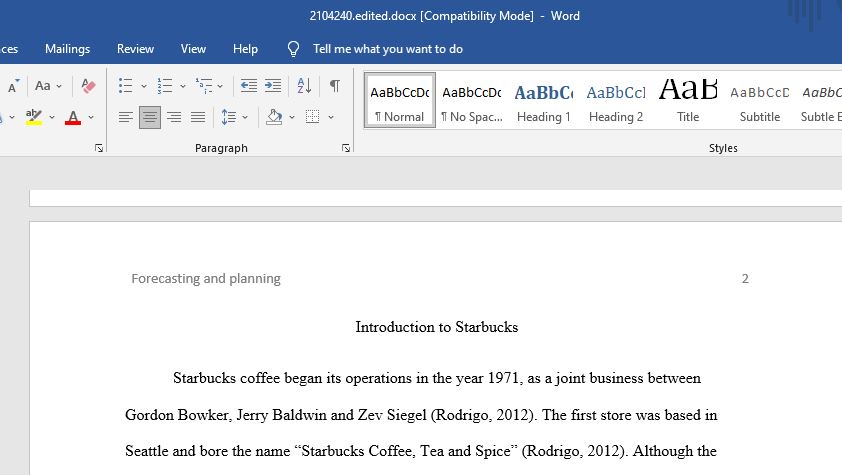Open the View ribbon tab
842x475 pixels.
(x=193, y=49)
